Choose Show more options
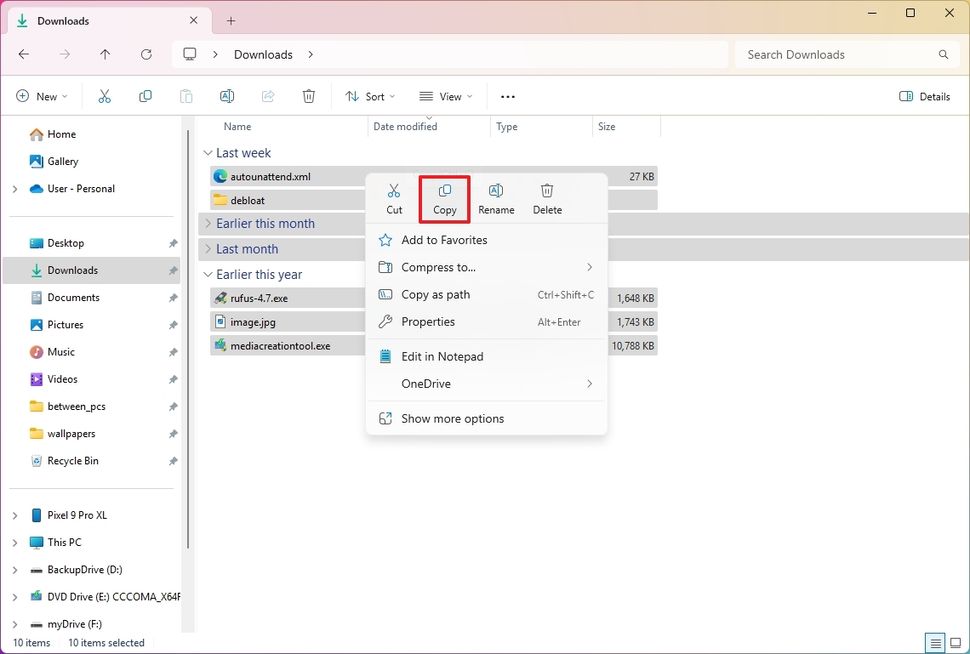This screenshot has height=654, width=970. 452,419
